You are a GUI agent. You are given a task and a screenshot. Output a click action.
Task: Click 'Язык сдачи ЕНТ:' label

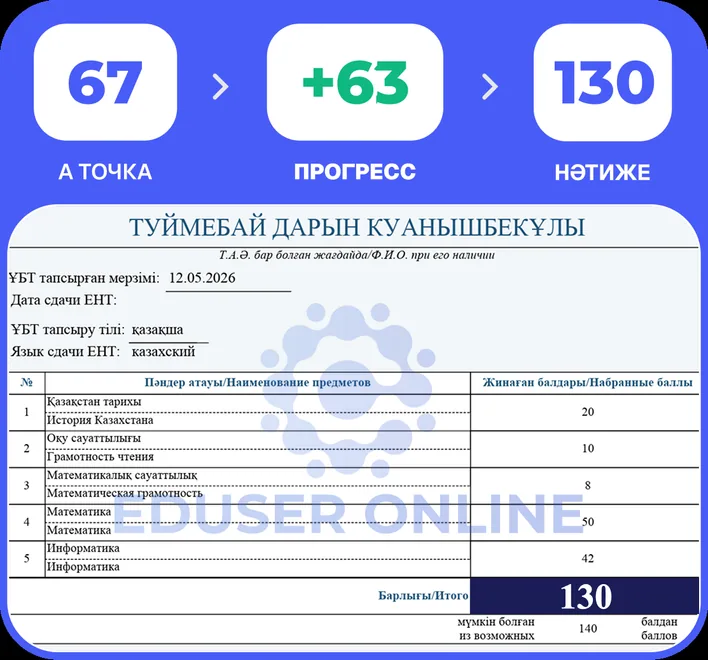(65, 352)
